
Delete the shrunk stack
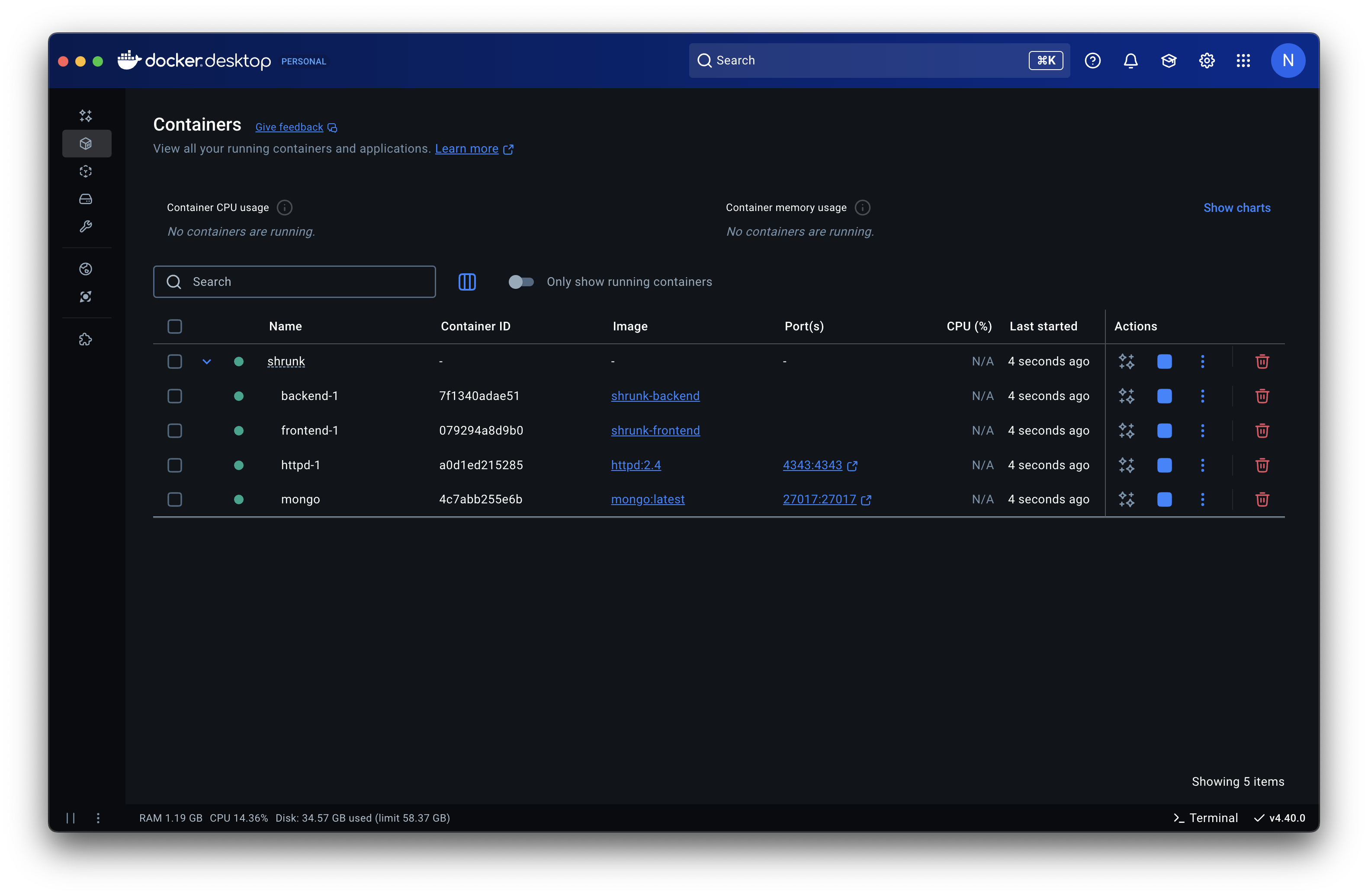tap(1262, 361)
